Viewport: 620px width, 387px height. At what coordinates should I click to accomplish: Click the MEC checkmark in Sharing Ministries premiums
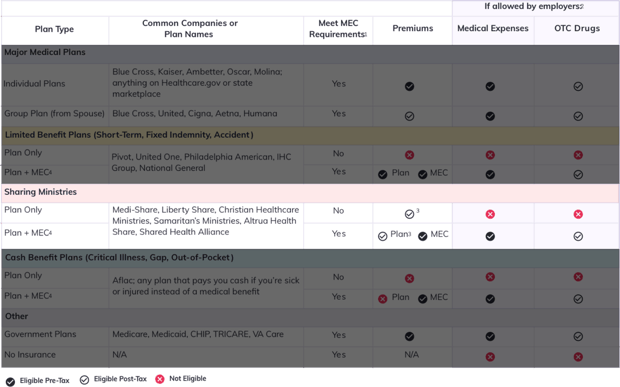pos(423,236)
